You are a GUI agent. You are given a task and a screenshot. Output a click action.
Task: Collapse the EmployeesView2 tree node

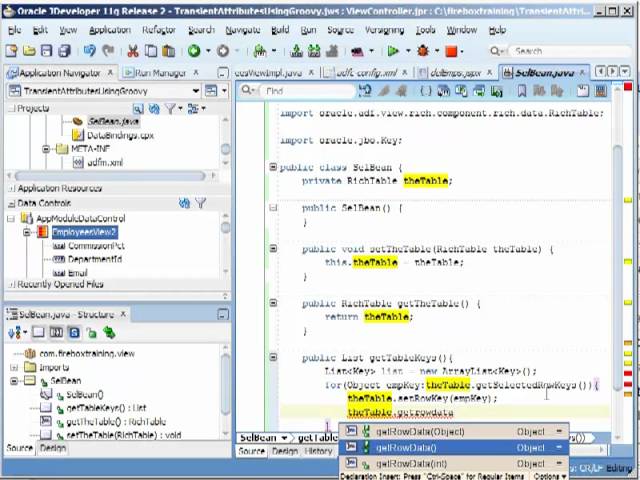(27, 232)
